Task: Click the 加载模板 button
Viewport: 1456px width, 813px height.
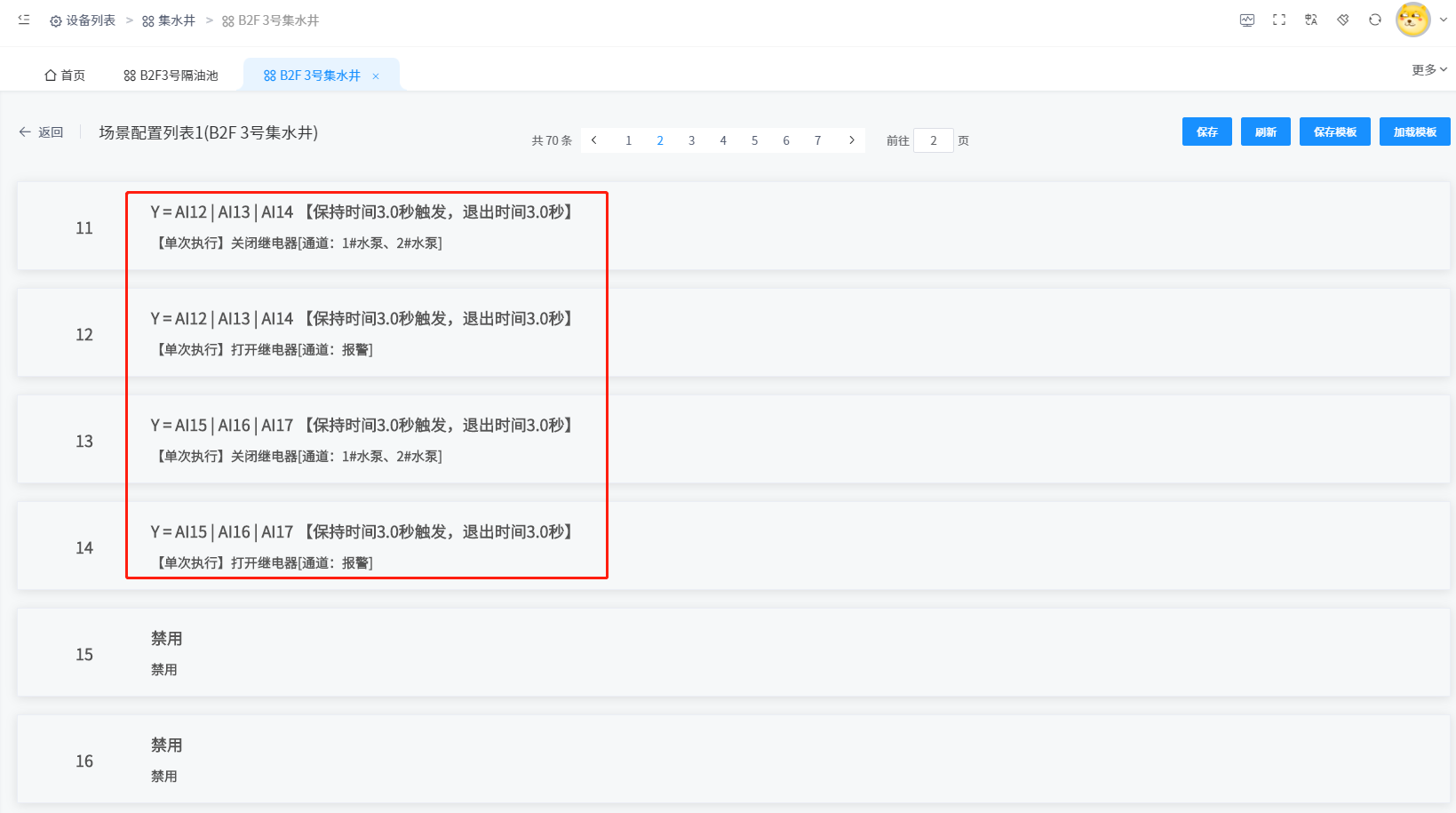Action: click(1414, 132)
